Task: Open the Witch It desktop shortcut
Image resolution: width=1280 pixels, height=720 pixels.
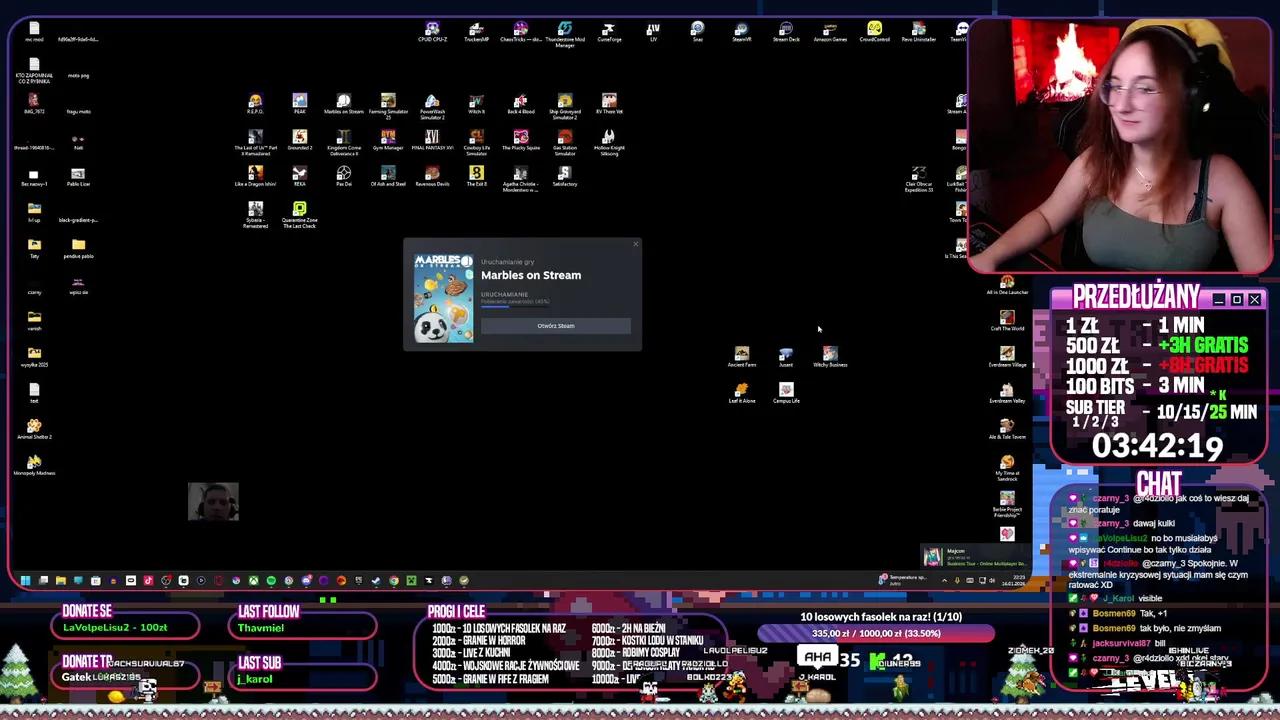Action: point(476,104)
